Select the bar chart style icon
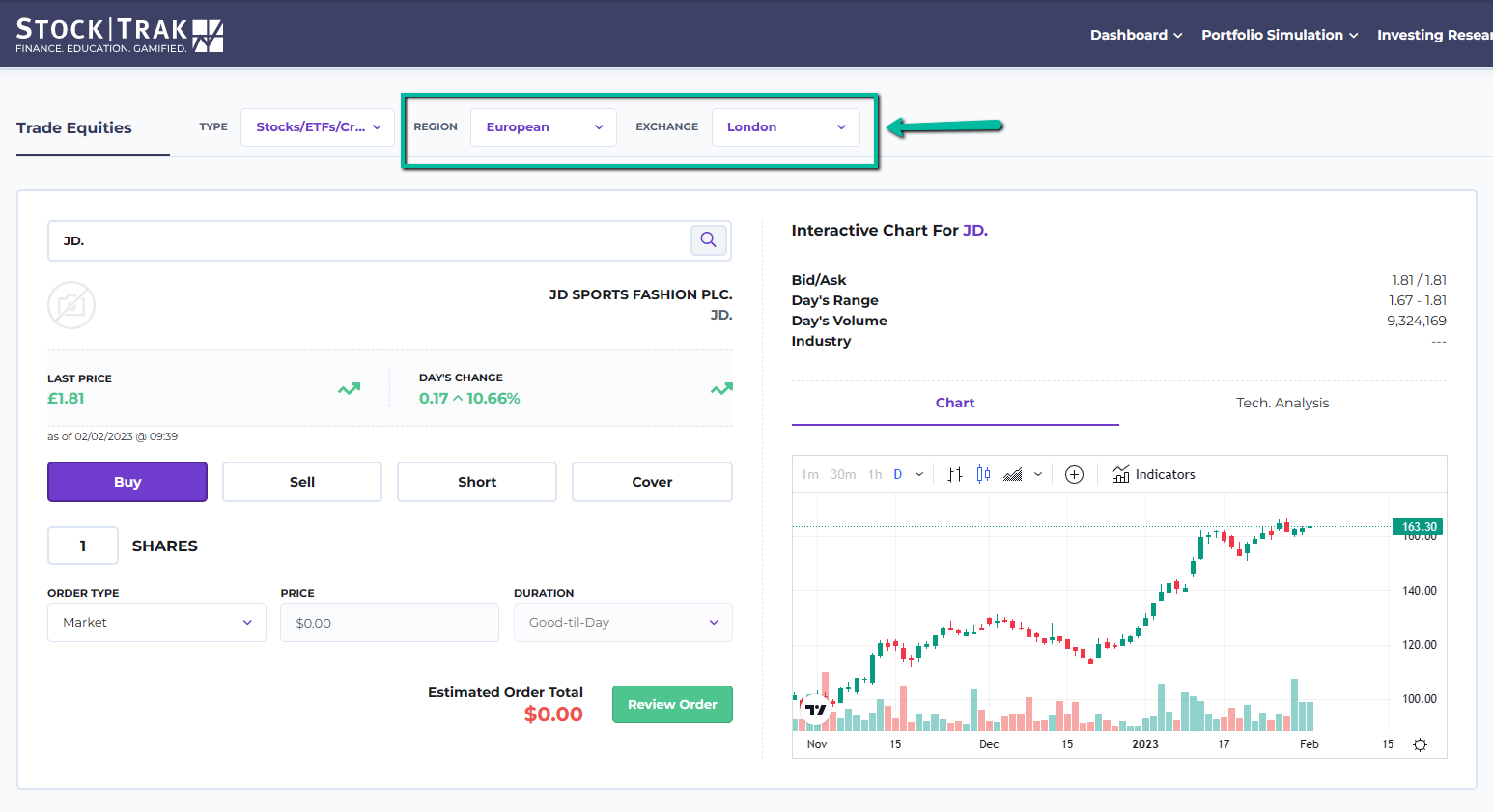 (955, 474)
